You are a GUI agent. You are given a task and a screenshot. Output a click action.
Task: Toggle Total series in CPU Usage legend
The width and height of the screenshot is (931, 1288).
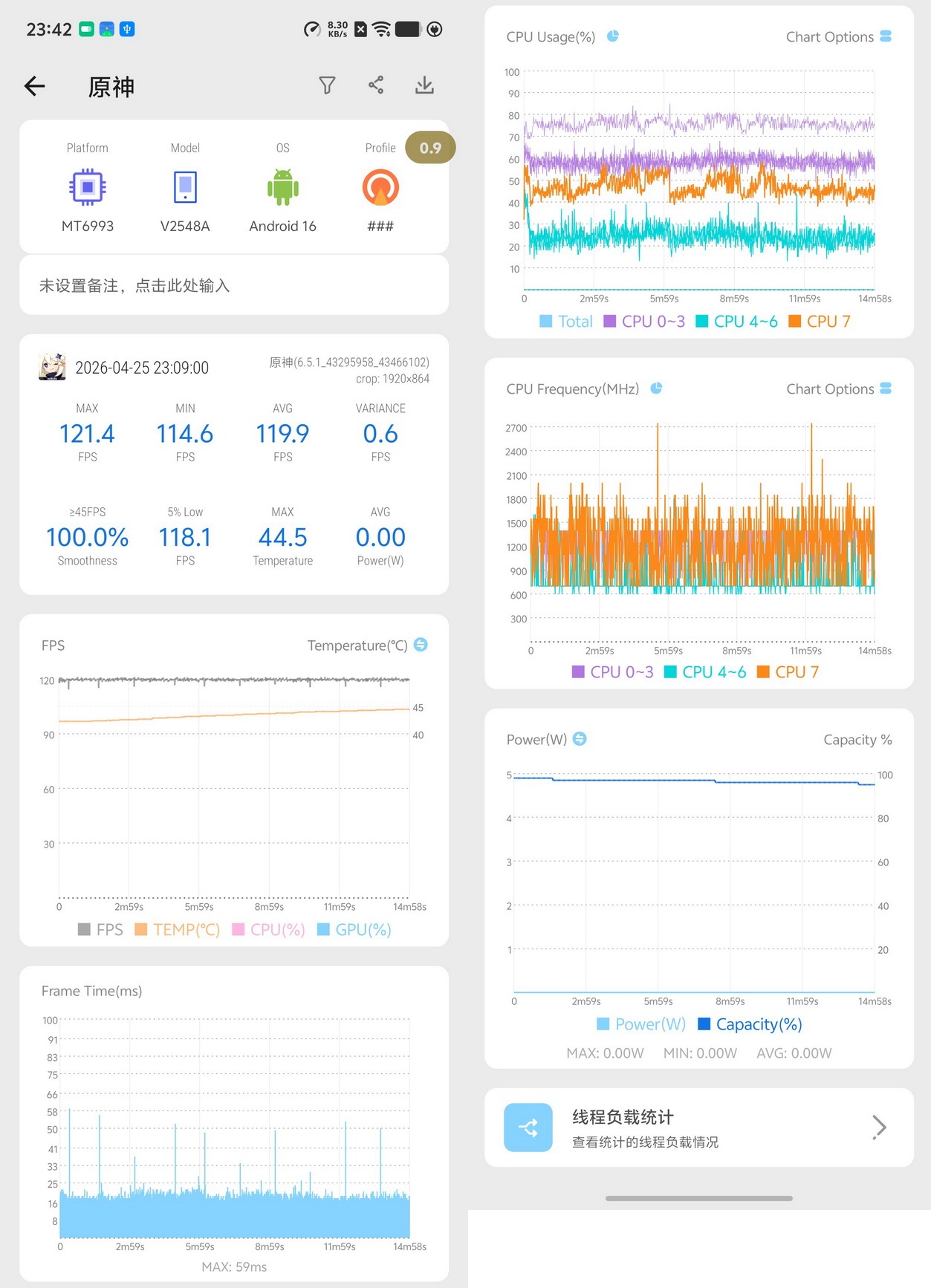pyautogui.click(x=566, y=321)
